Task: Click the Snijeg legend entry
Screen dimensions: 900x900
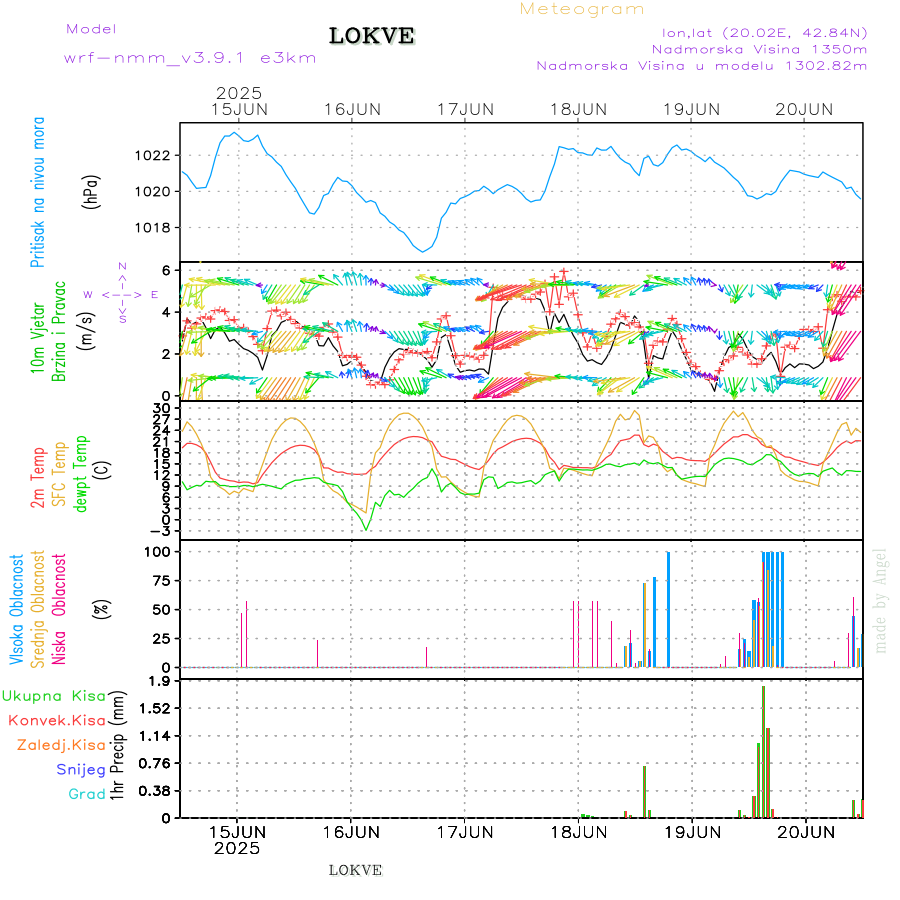Action: pyautogui.click(x=80, y=769)
